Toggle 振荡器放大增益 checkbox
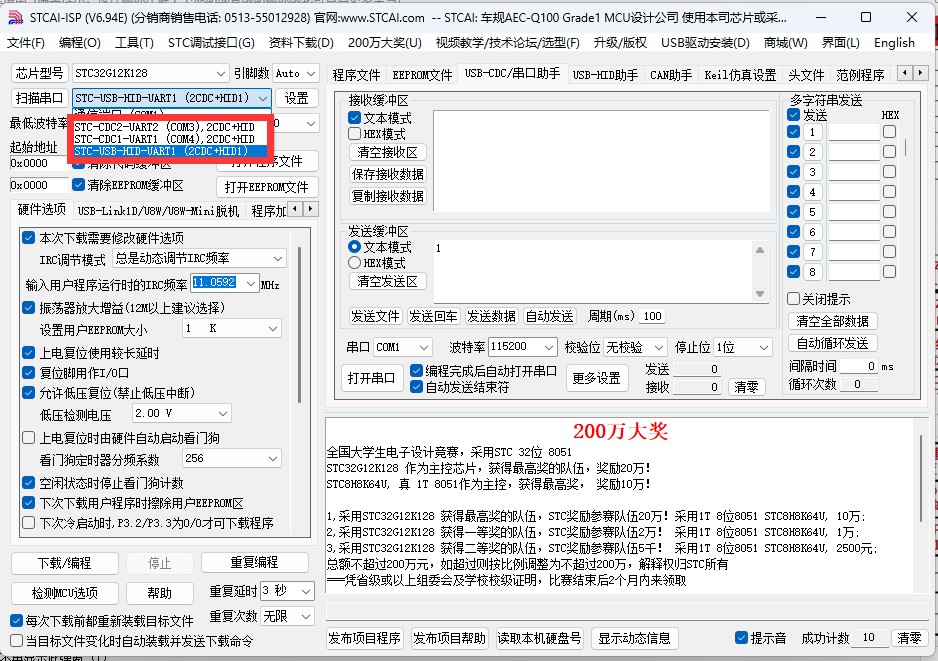 click(28, 307)
